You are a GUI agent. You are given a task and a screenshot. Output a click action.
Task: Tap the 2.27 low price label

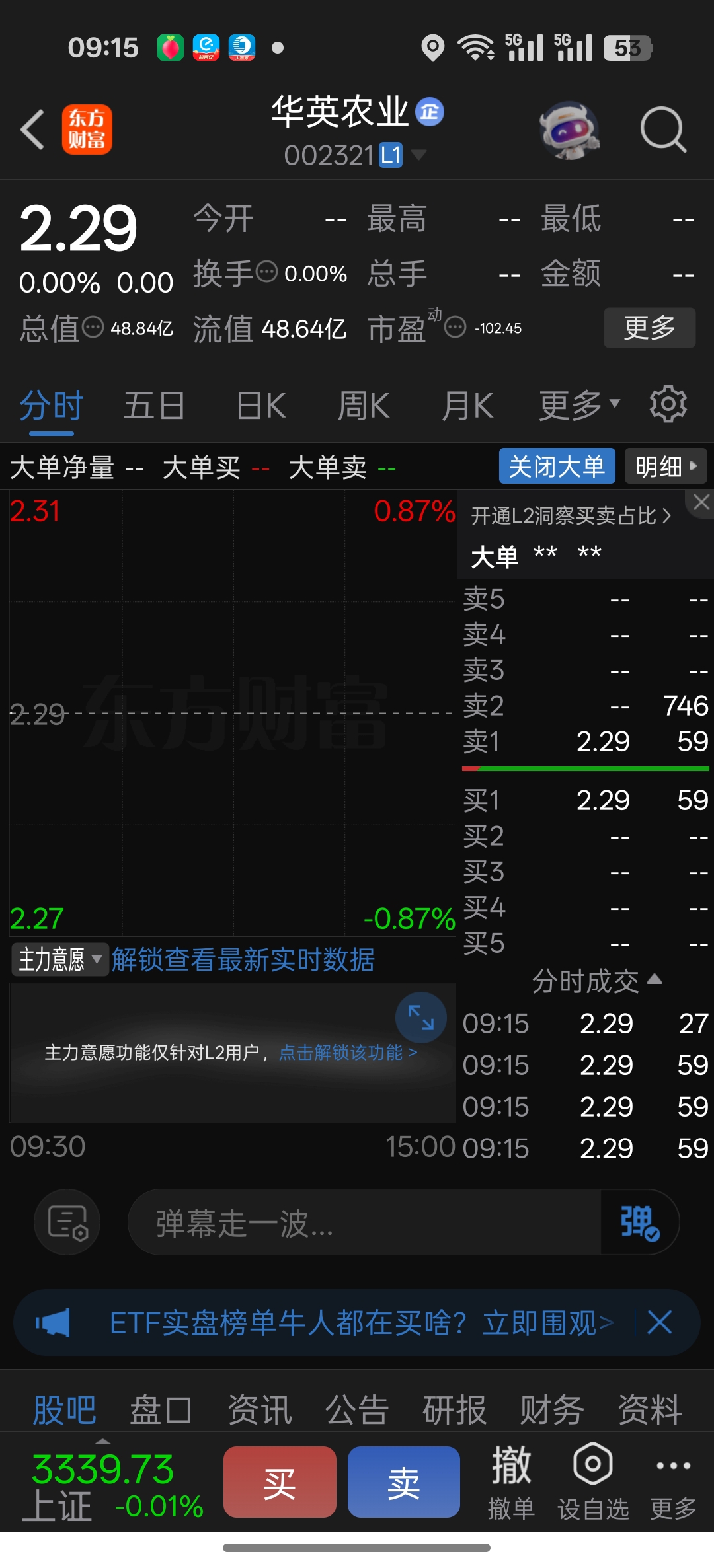coord(36,918)
